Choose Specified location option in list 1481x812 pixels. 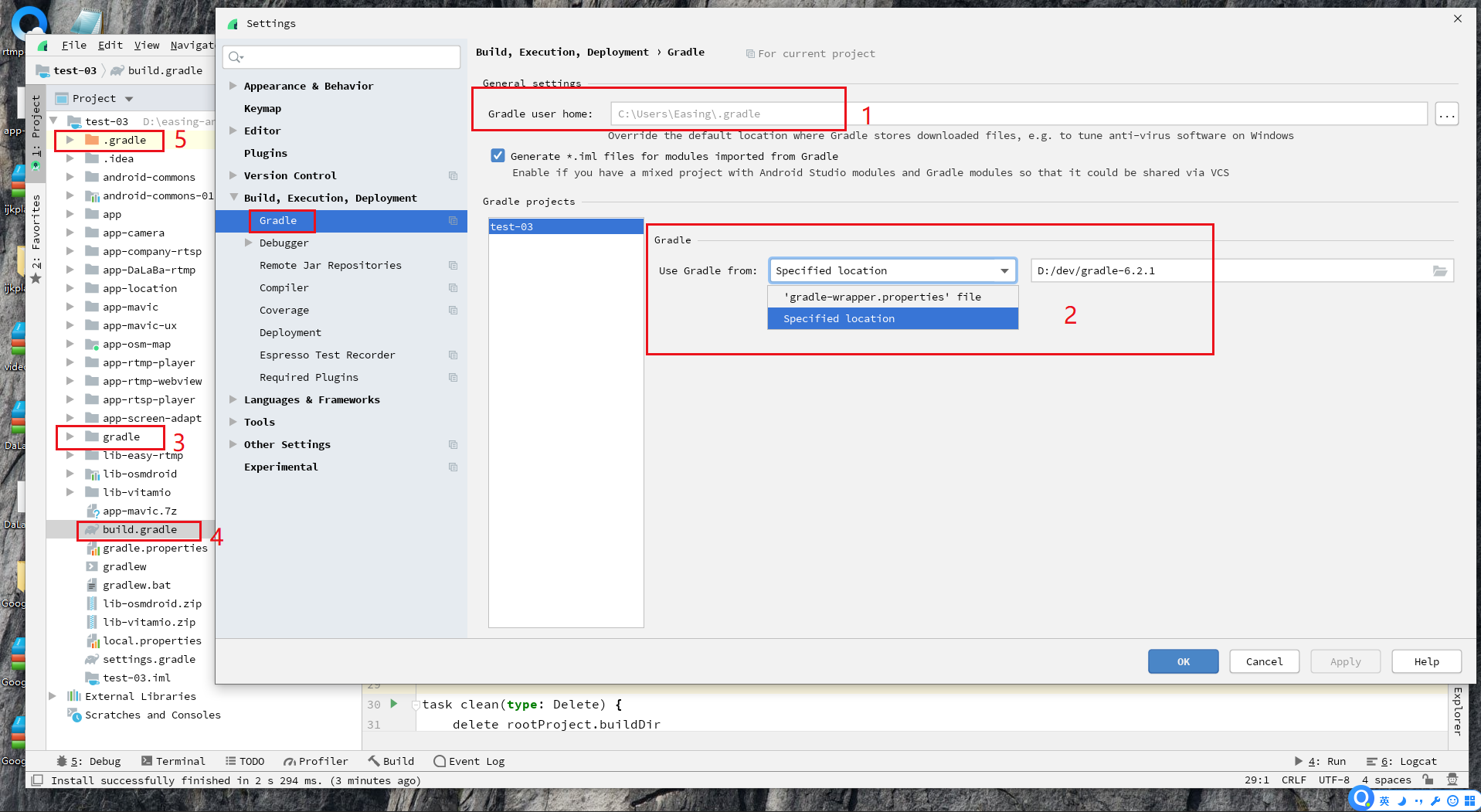(892, 319)
